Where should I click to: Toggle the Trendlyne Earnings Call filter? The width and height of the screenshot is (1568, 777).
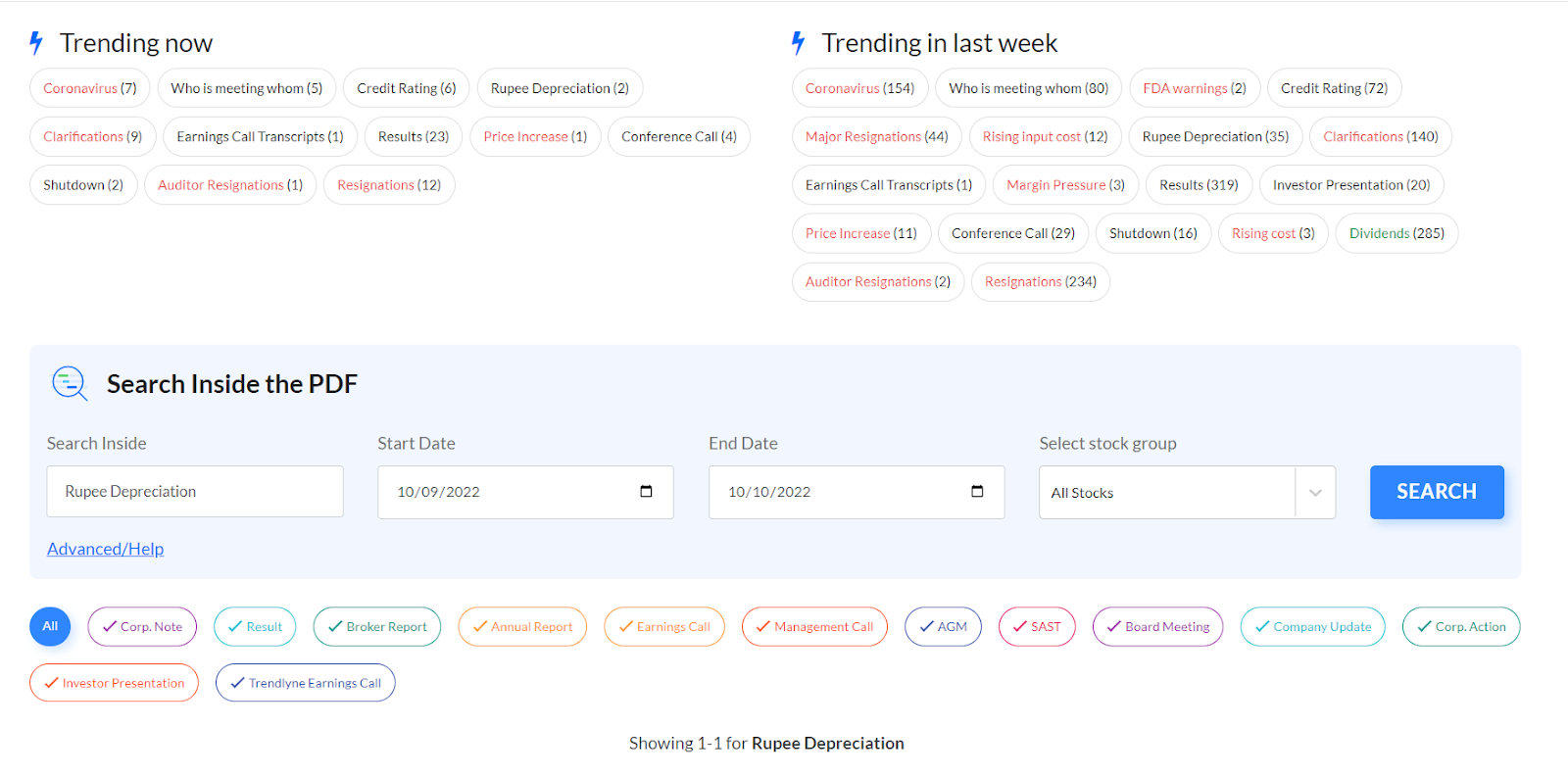tap(306, 683)
